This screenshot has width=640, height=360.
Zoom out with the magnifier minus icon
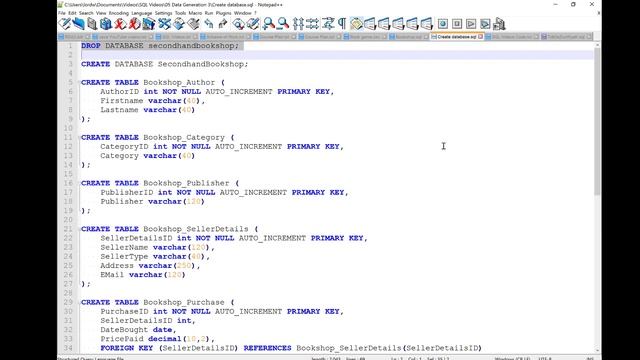tap(282, 24)
